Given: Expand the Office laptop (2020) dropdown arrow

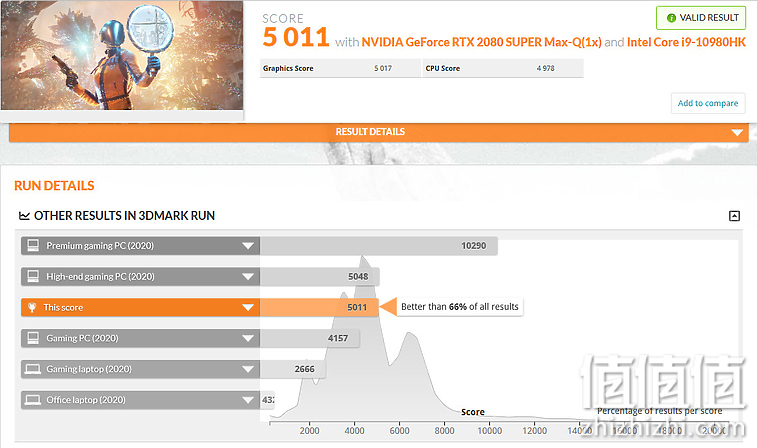Looking at the screenshot, I should tap(248, 400).
